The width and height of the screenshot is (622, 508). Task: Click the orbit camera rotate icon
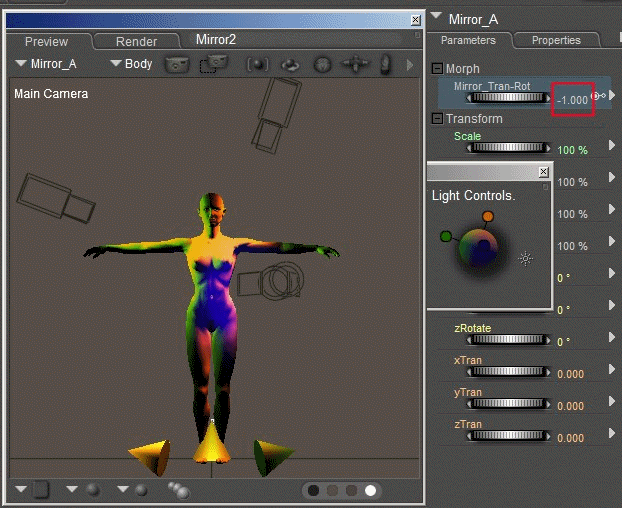[290, 64]
